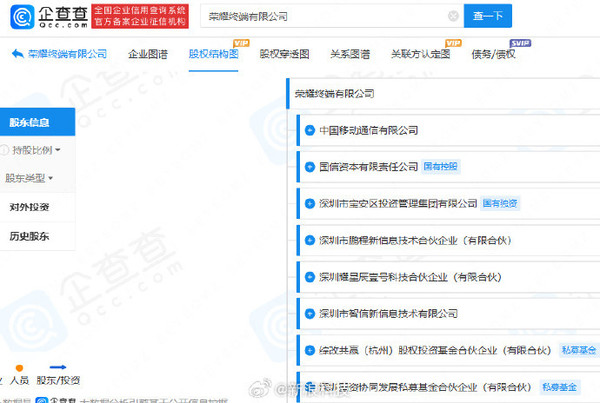Image resolution: width=600 pixels, height=403 pixels.
Task: Expand the 国信资本有限责任公司 shareholder node
Action: pos(311,167)
